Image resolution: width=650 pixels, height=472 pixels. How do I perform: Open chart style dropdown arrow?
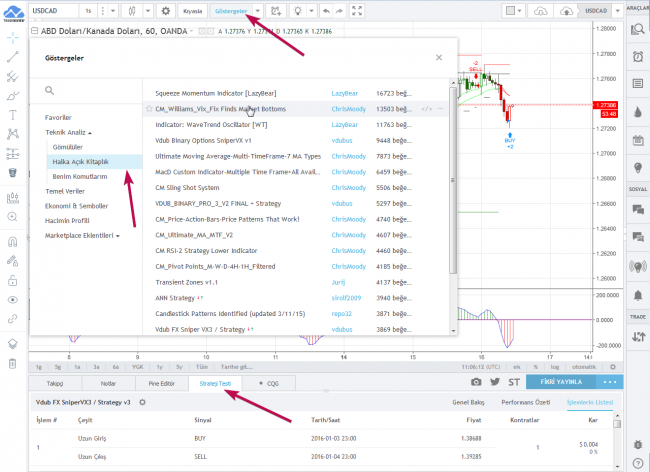pos(148,11)
